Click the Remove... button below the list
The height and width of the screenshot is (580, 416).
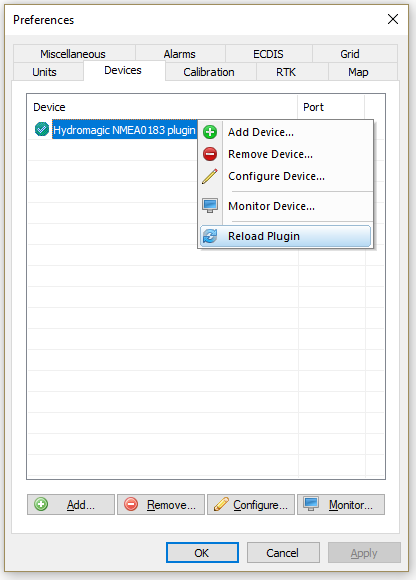click(161, 505)
